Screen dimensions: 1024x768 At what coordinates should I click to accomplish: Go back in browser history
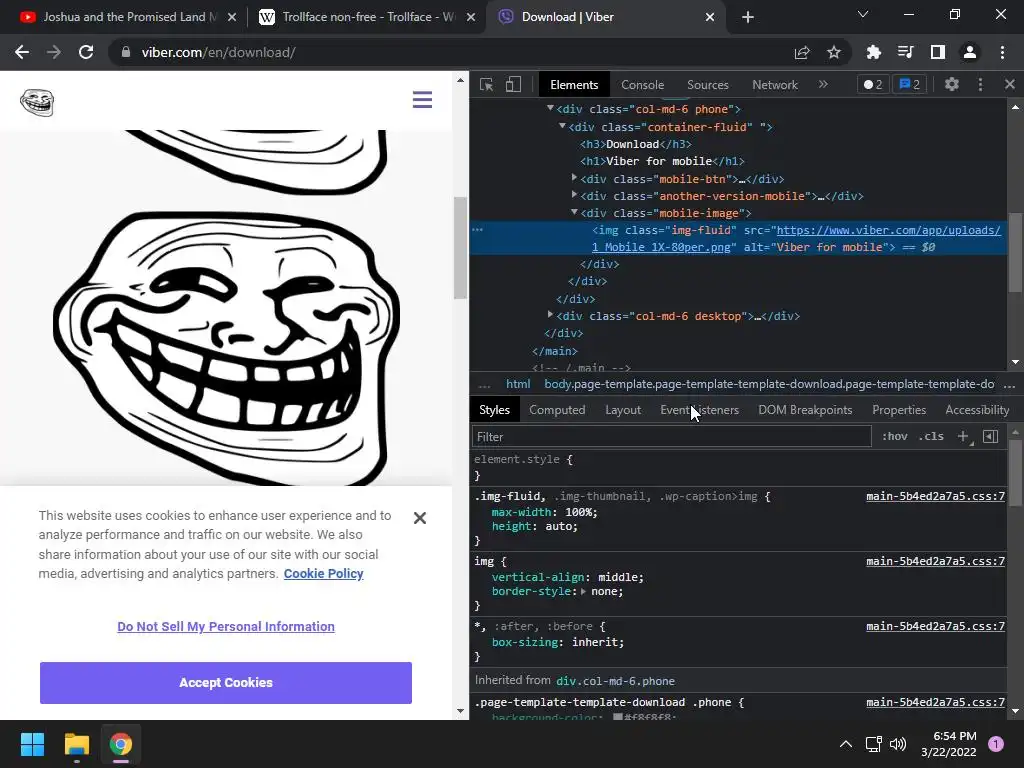(22, 52)
